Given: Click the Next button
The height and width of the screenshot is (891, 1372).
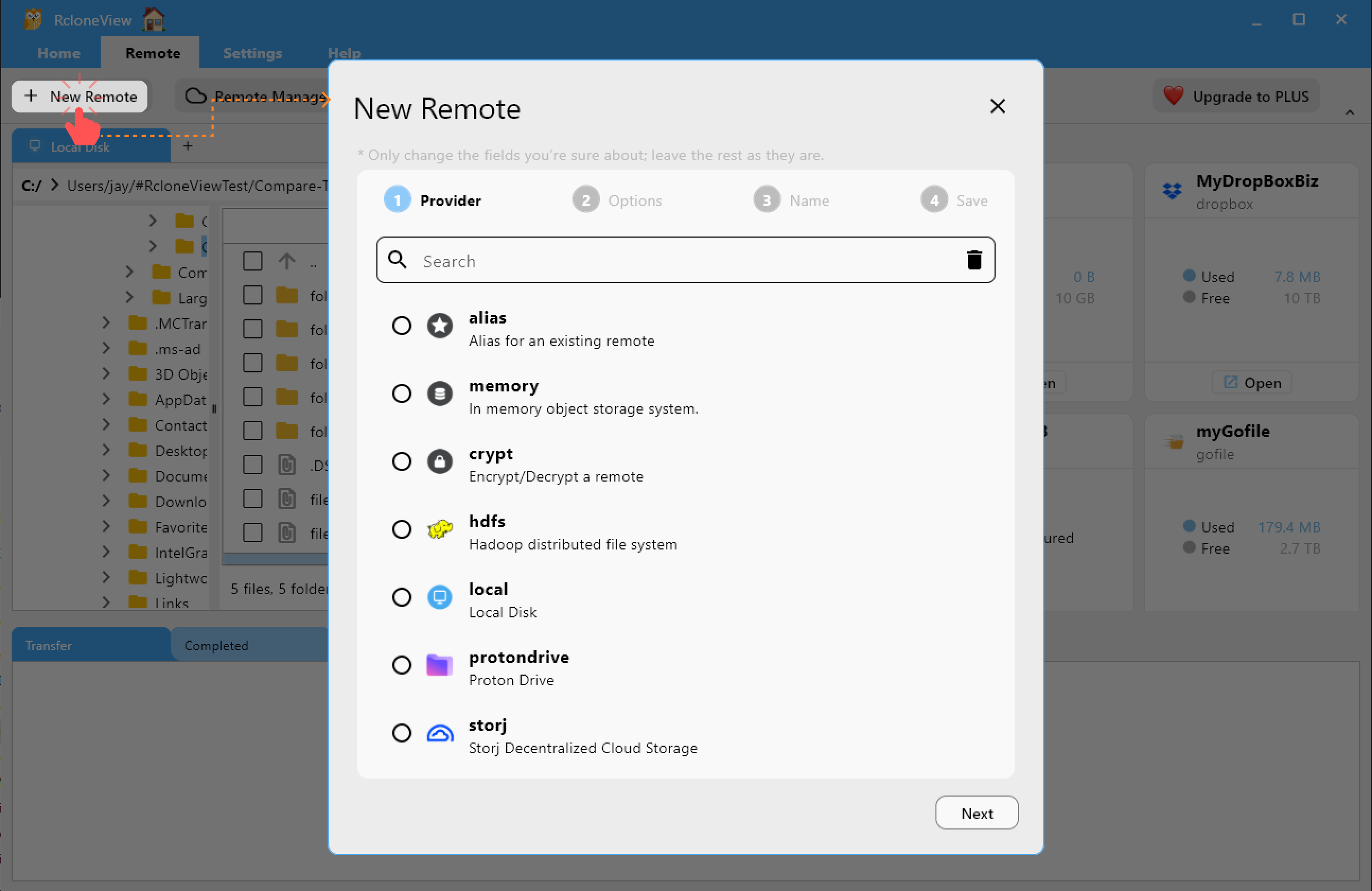Looking at the screenshot, I should pyautogui.click(x=977, y=813).
